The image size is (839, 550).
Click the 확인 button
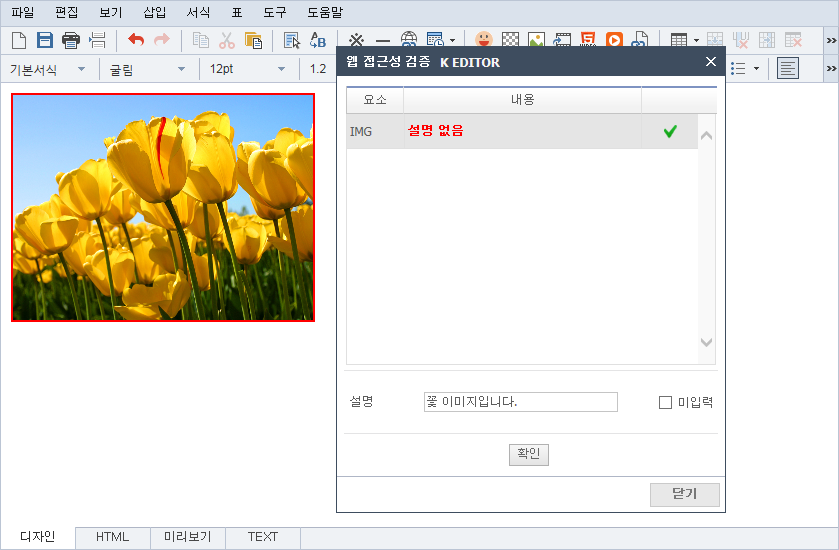point(529,454)
